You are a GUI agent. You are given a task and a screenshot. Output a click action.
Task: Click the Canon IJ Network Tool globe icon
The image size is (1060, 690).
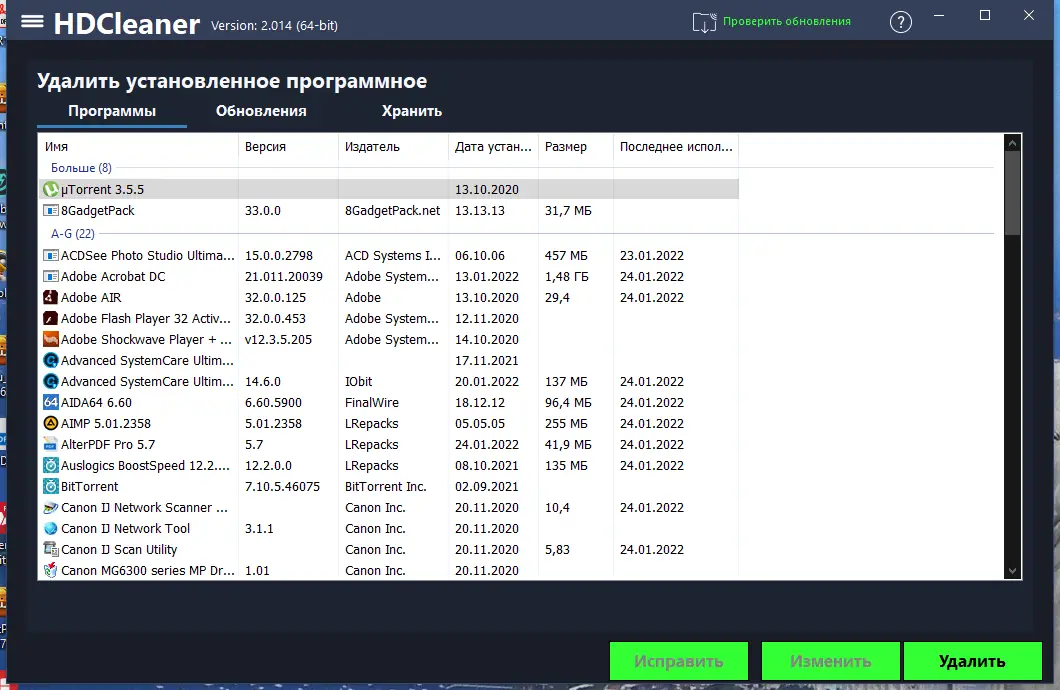(x=51, y=528)
